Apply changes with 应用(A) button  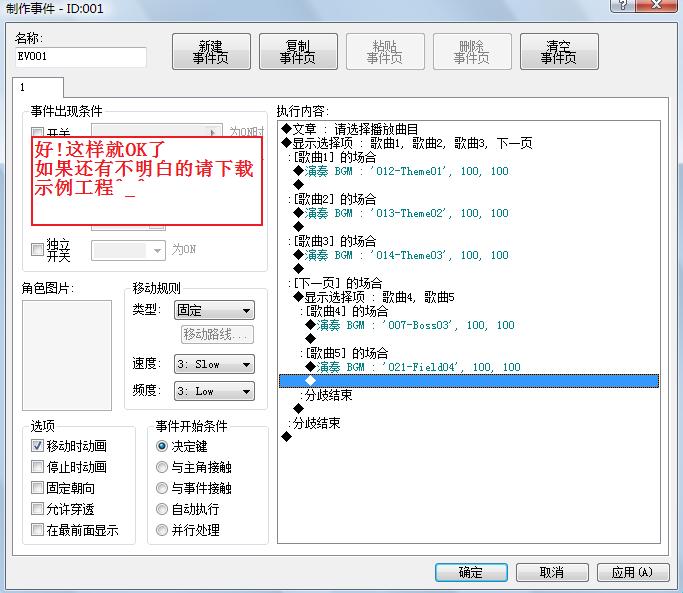pos(633,572)
